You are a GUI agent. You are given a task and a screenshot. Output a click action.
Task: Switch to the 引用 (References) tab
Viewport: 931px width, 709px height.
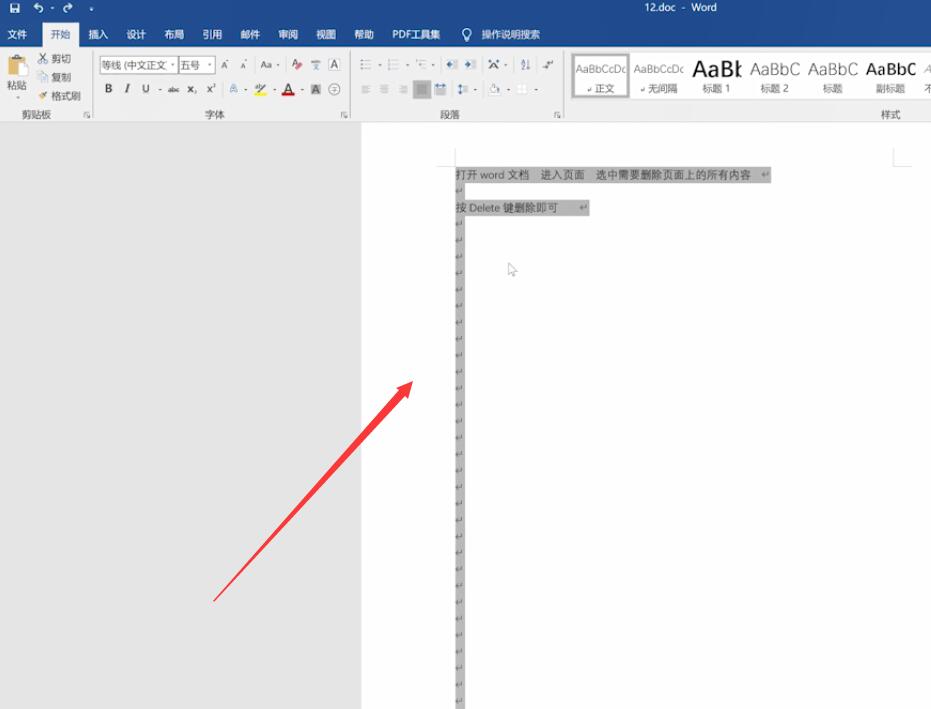(212, 34)
